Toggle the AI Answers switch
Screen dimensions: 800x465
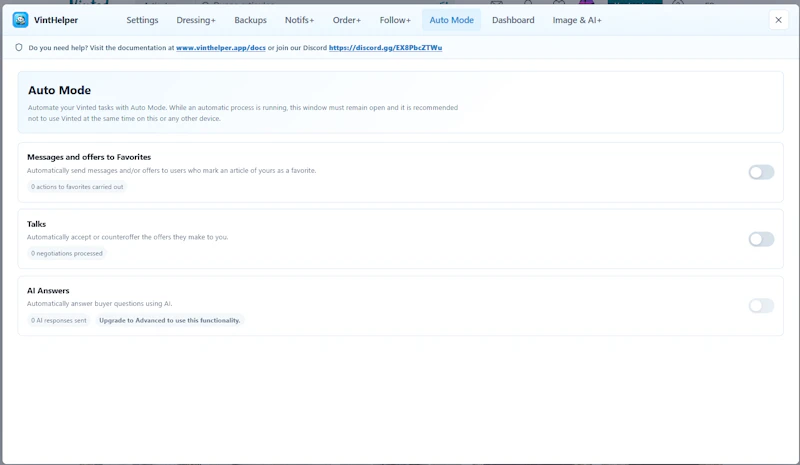tap(761, 306)
